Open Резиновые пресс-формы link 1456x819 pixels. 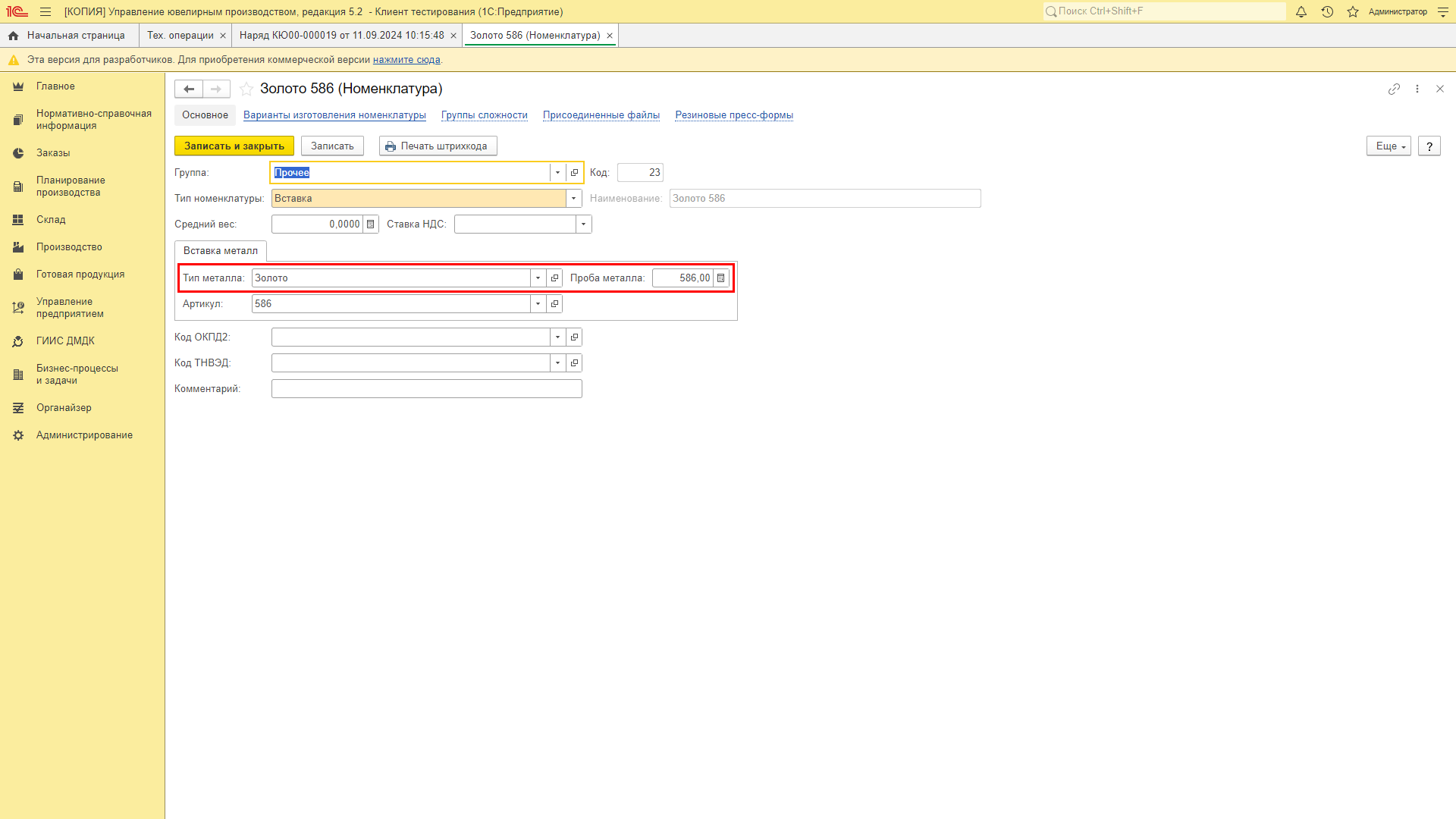734,115
